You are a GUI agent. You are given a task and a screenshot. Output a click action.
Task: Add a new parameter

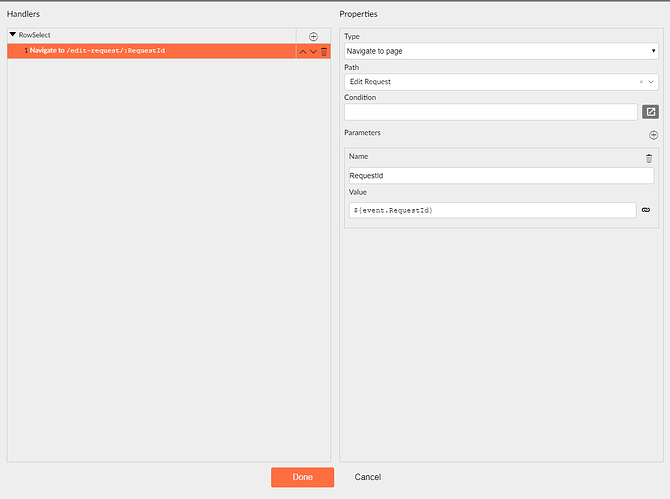(653, 135)
